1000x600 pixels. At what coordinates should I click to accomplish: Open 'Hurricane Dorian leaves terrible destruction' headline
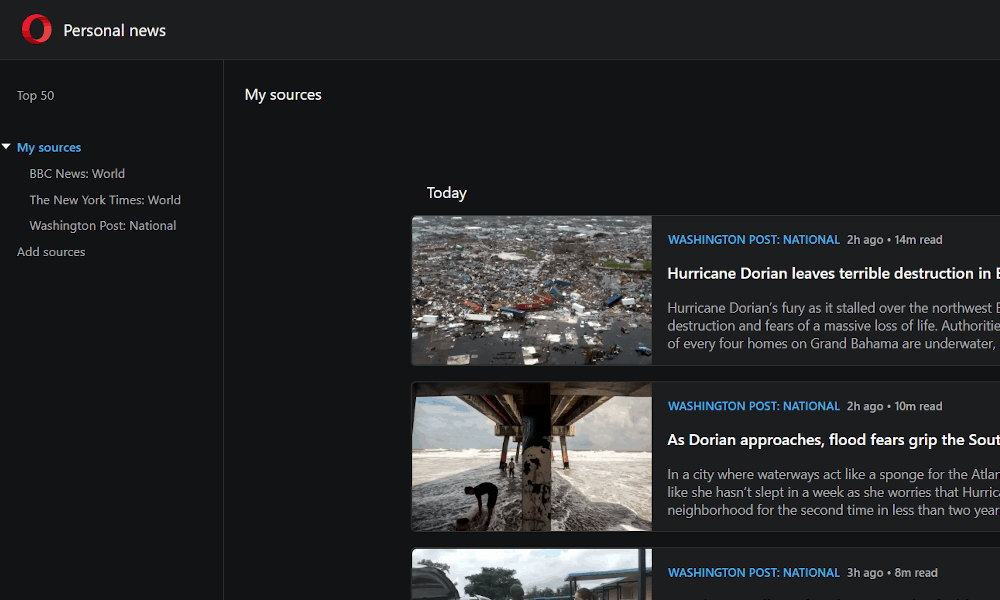[x=832, y=273]
